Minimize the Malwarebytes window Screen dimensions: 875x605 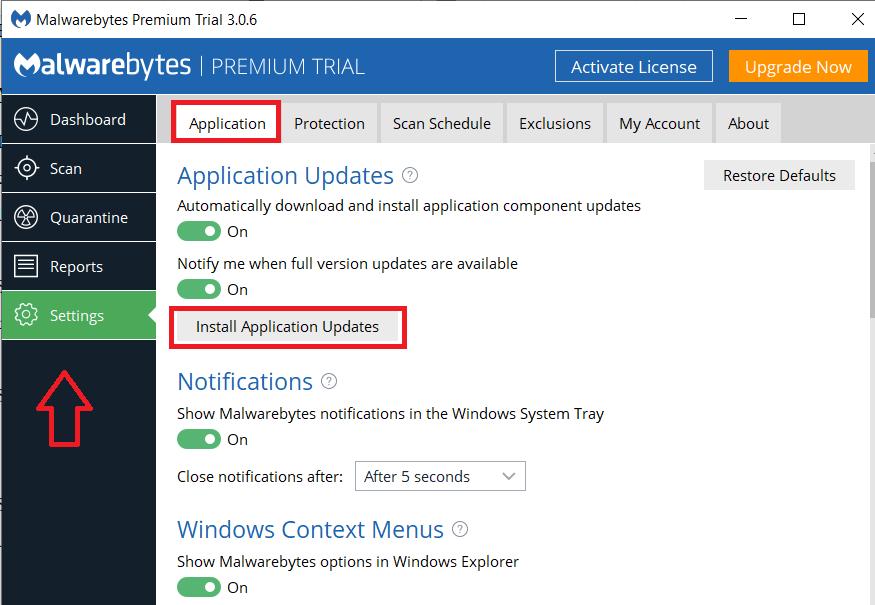pyautogui.click(x=741, y=19)
